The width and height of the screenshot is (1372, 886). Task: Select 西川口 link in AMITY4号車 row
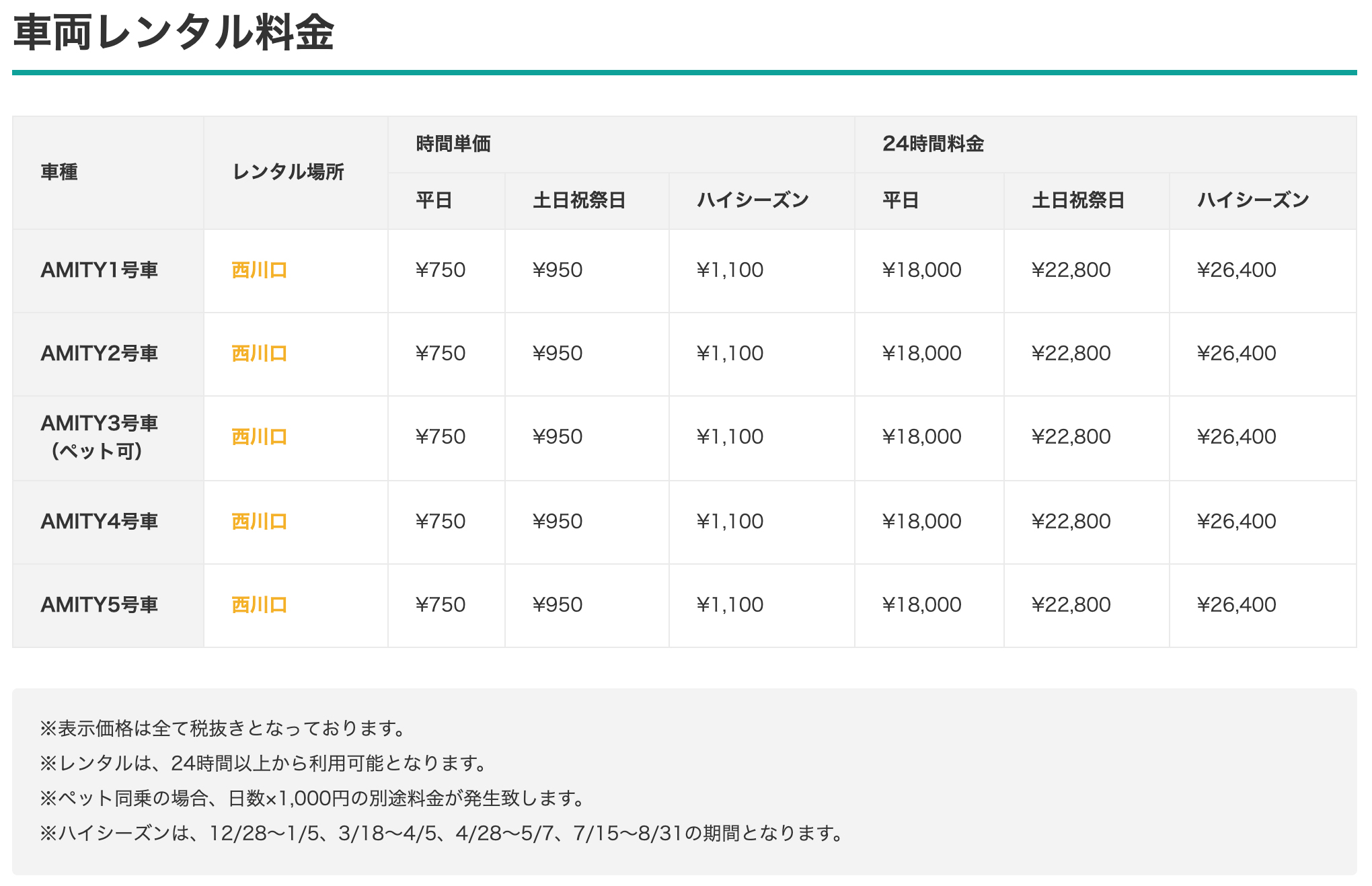pyautogui.click(x=259, y=522)
